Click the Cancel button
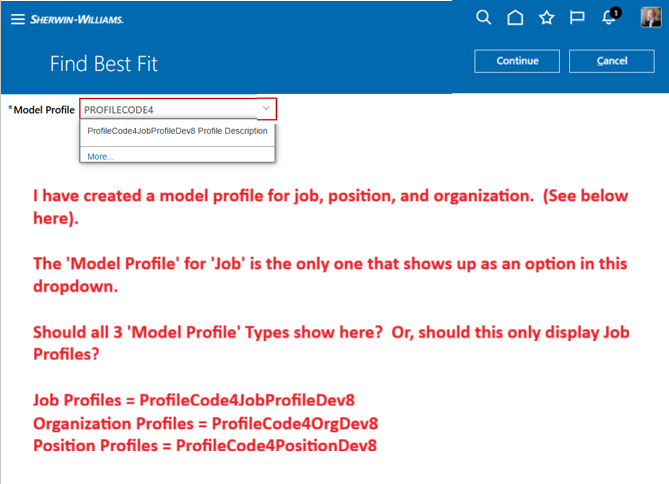The image size is (669, 484). 612,61
